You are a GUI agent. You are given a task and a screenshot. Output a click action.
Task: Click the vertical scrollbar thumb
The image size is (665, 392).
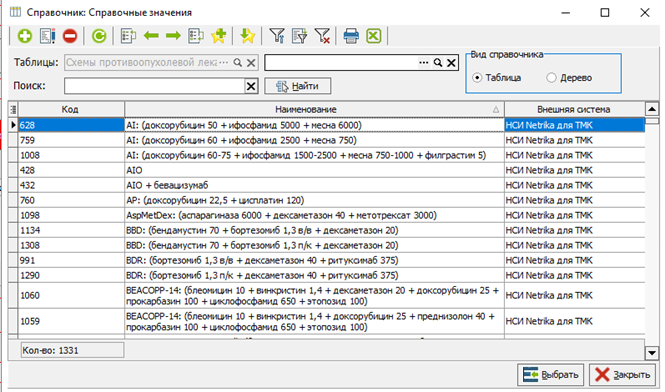(x=652, y=120)
